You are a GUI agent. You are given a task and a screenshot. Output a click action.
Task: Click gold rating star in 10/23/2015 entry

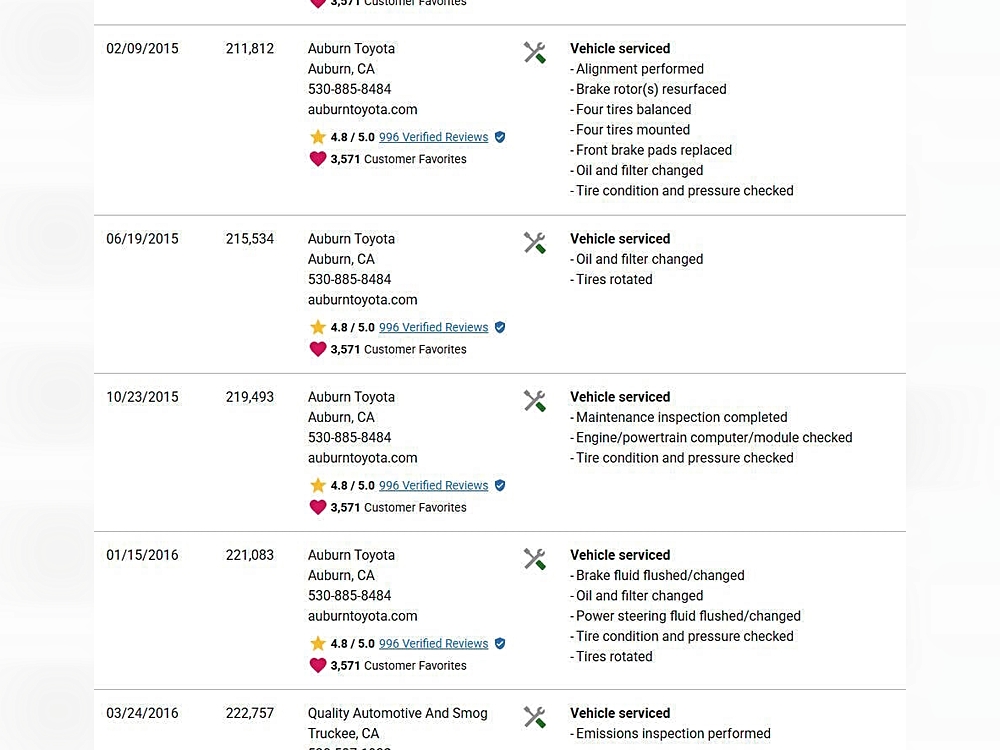coord(318,485)
